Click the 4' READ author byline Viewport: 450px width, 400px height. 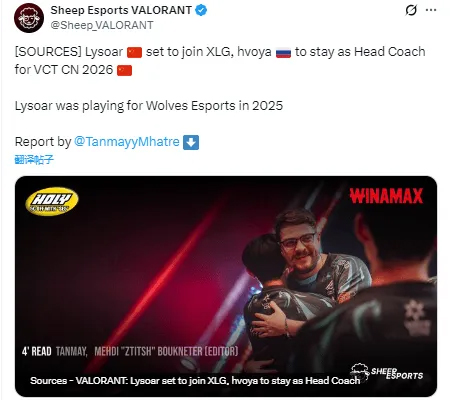tap(130, 351)
